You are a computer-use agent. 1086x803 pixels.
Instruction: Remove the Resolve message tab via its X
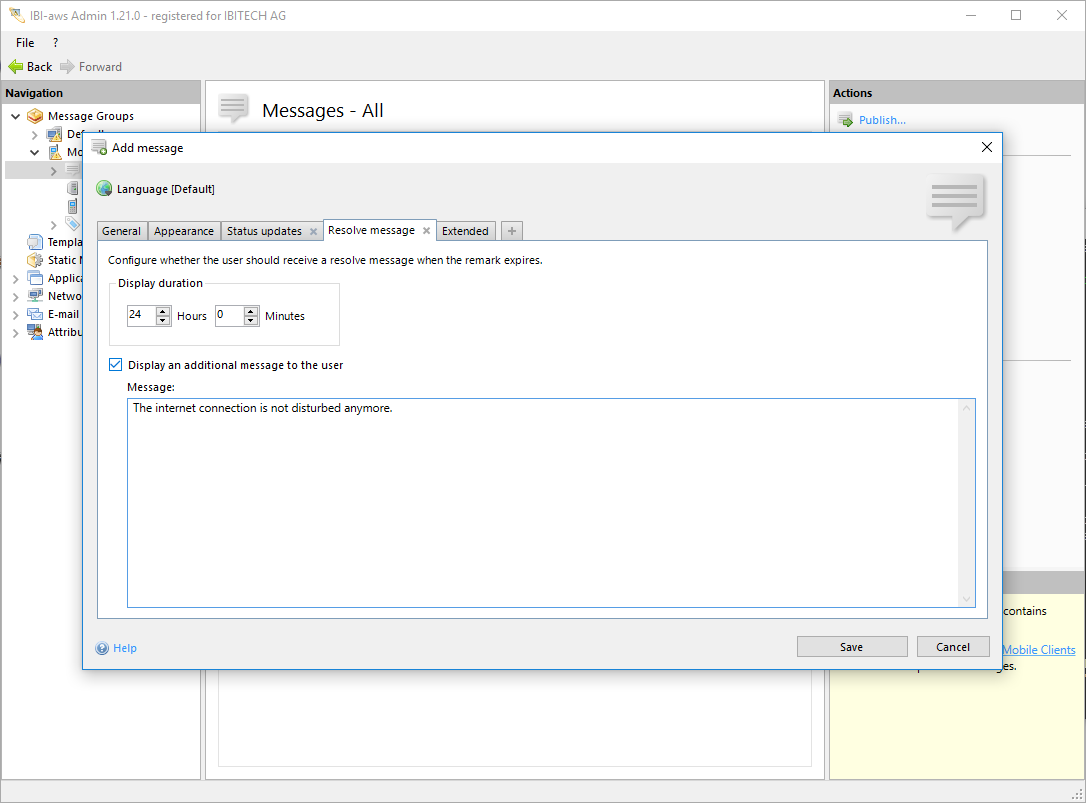(426, 231)
